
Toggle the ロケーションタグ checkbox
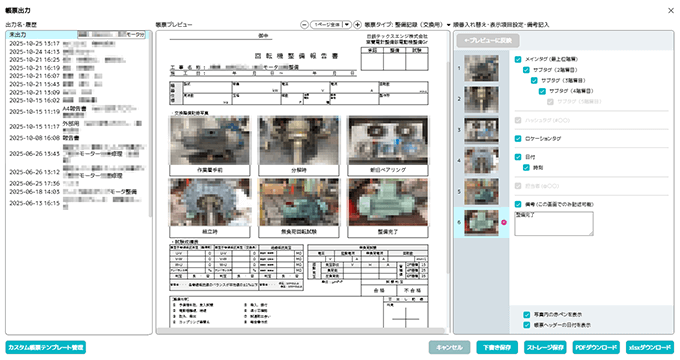[x=518, y=138]
